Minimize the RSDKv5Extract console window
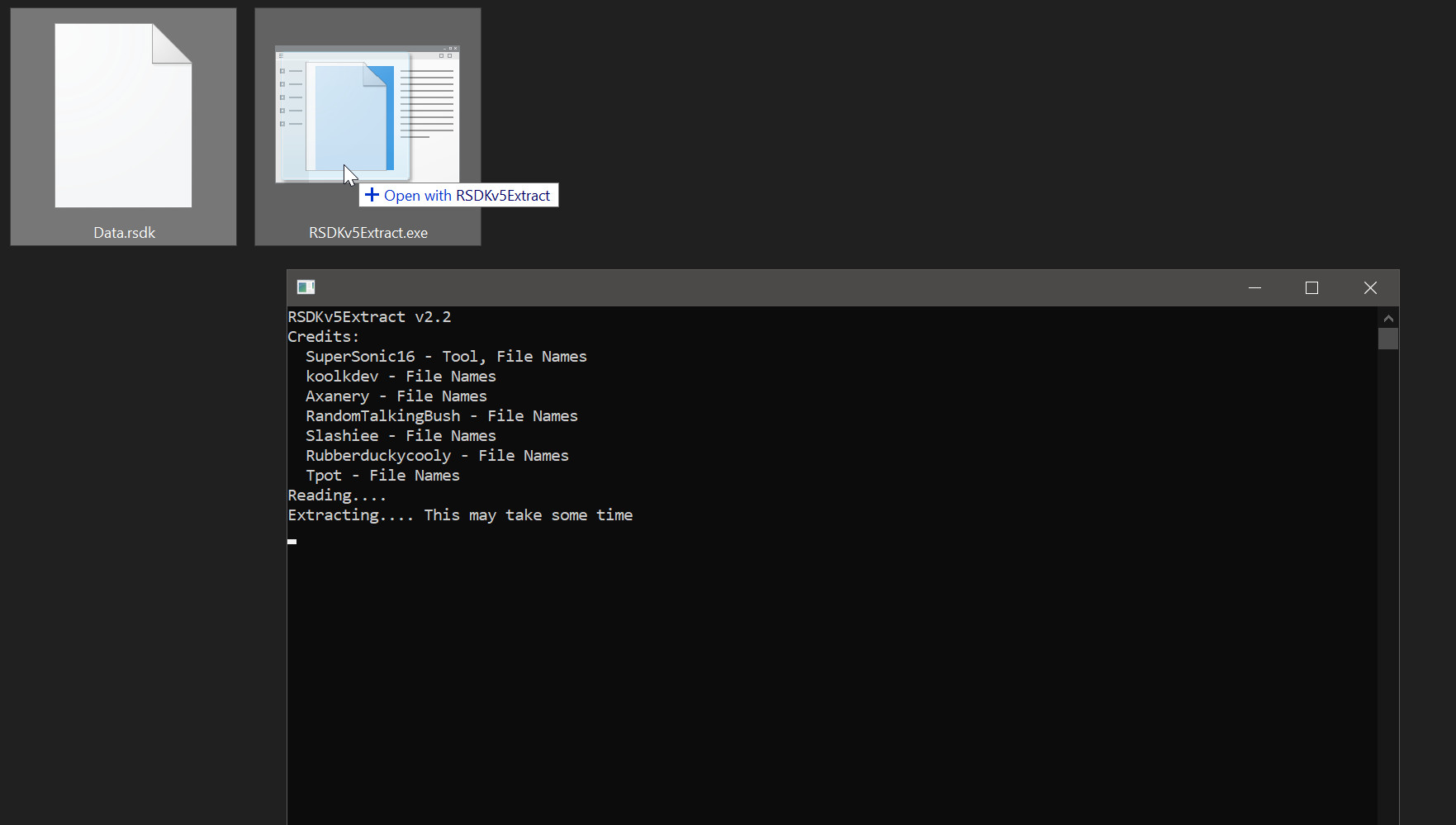The height and width of the screenshot is (825, 1456). point(1254,287)
